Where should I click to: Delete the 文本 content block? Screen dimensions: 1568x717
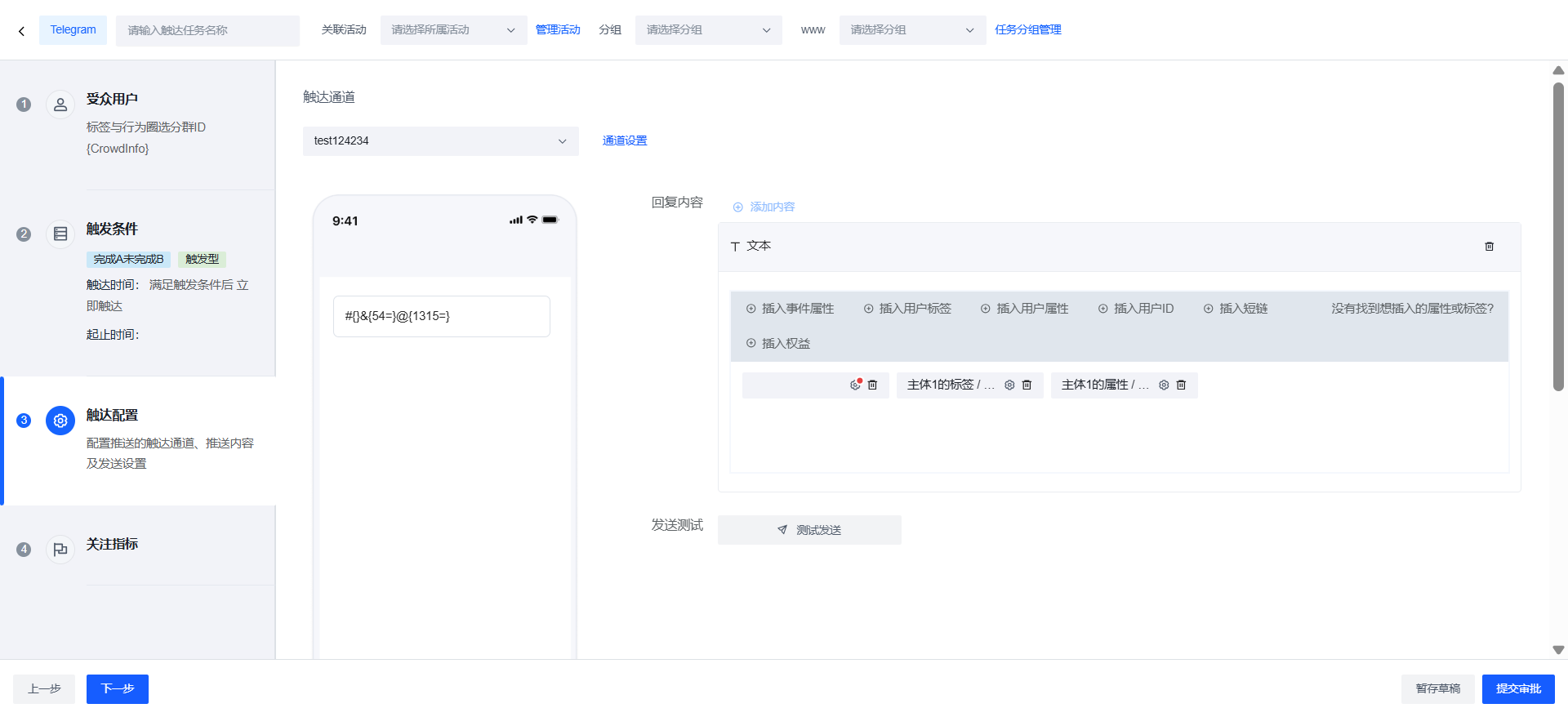tap(1489, 247)
